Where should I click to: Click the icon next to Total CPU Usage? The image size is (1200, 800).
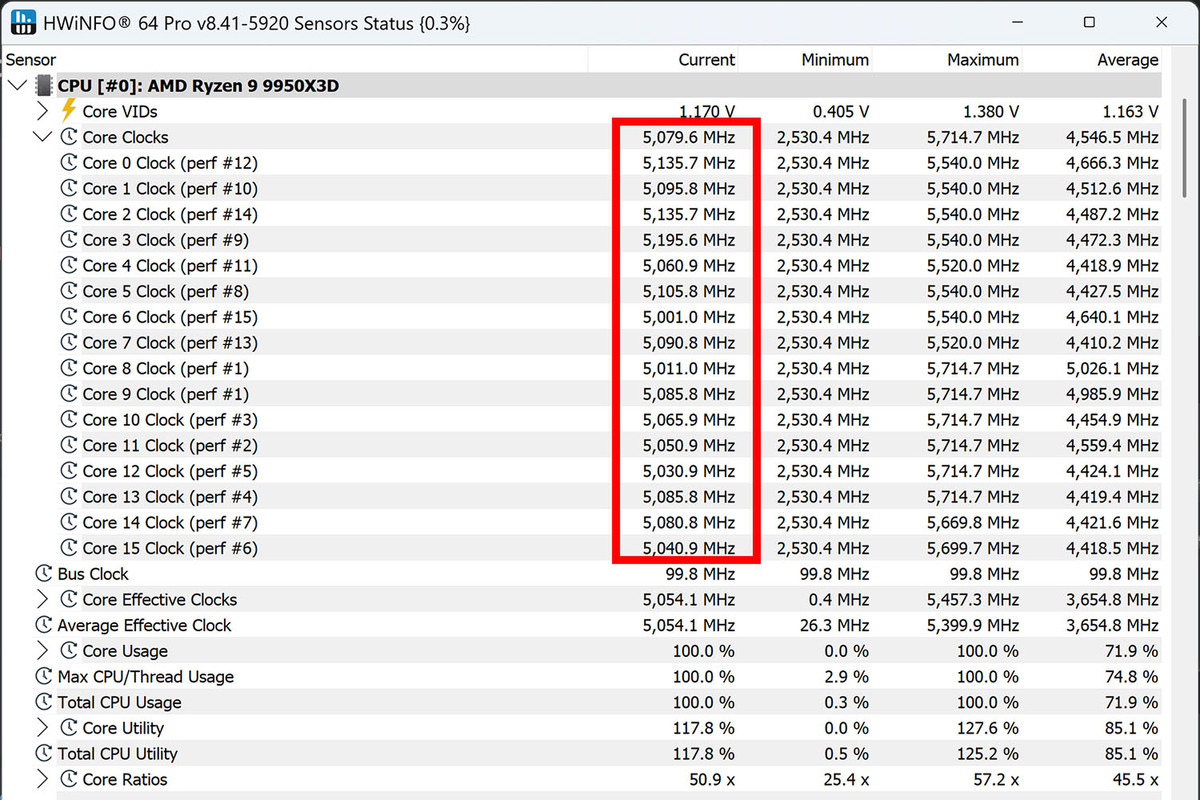(43, 702)
